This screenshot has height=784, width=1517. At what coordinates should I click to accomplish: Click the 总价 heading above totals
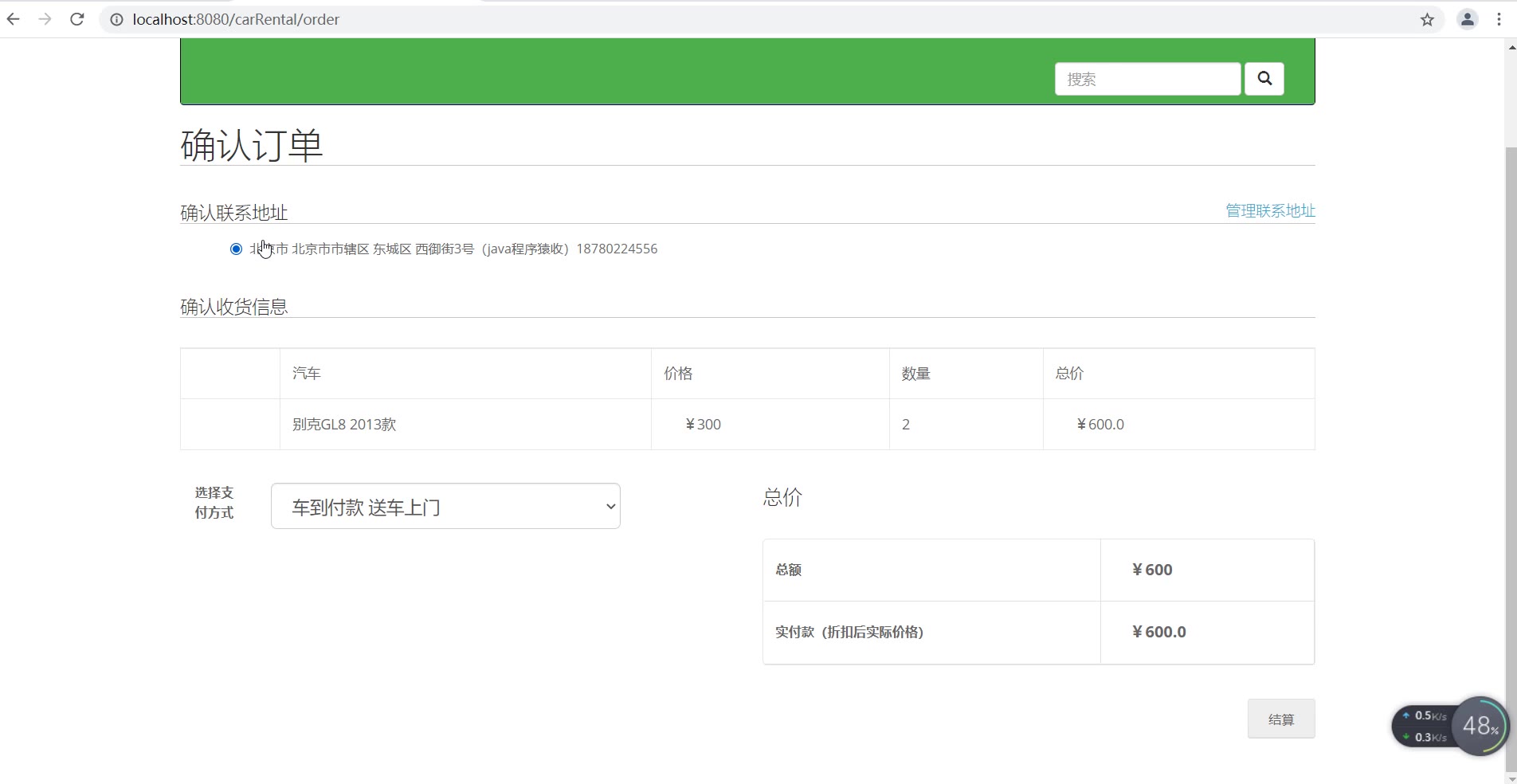click(782, 497)
